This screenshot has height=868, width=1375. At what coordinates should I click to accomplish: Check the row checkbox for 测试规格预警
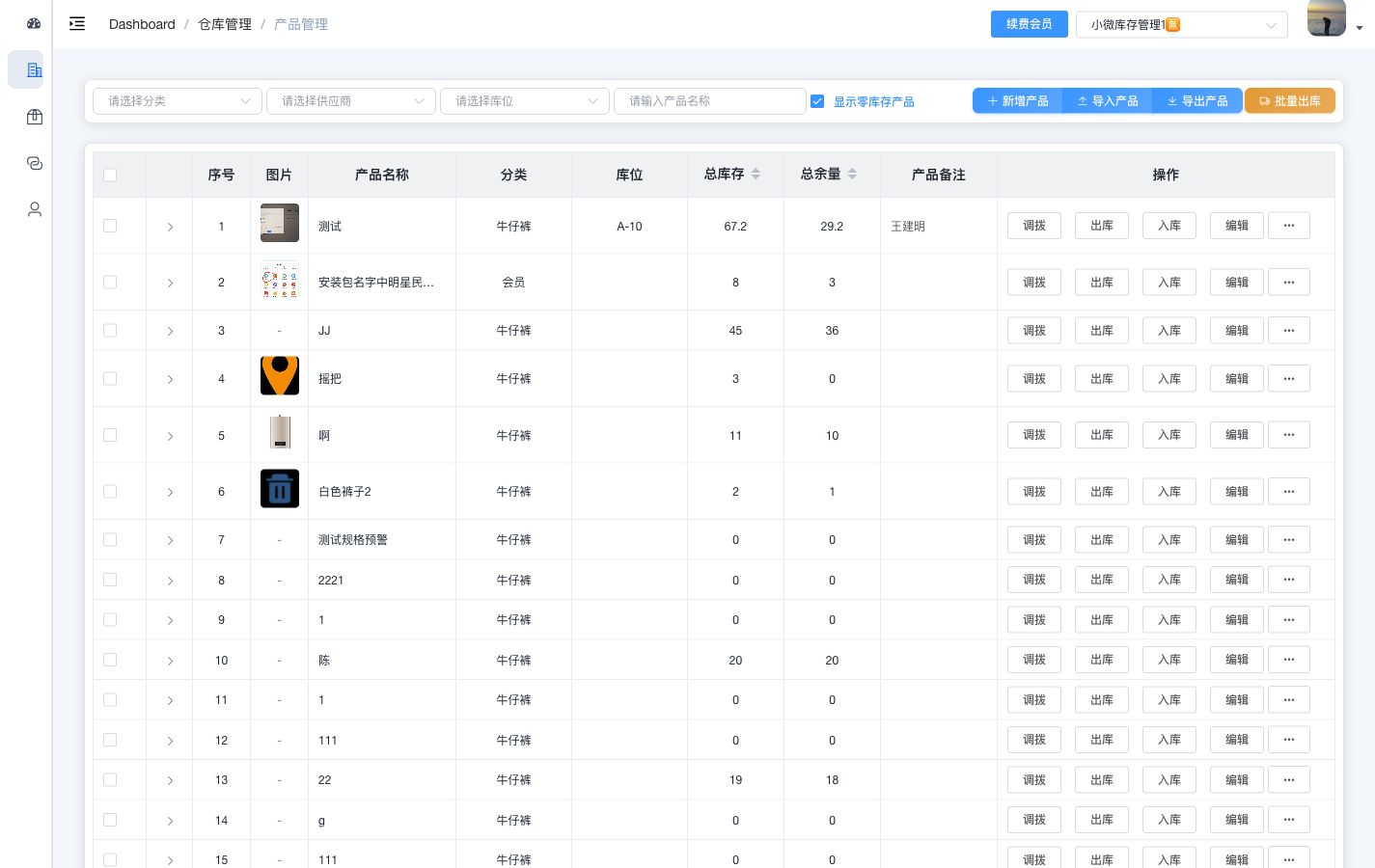(110, 540)
